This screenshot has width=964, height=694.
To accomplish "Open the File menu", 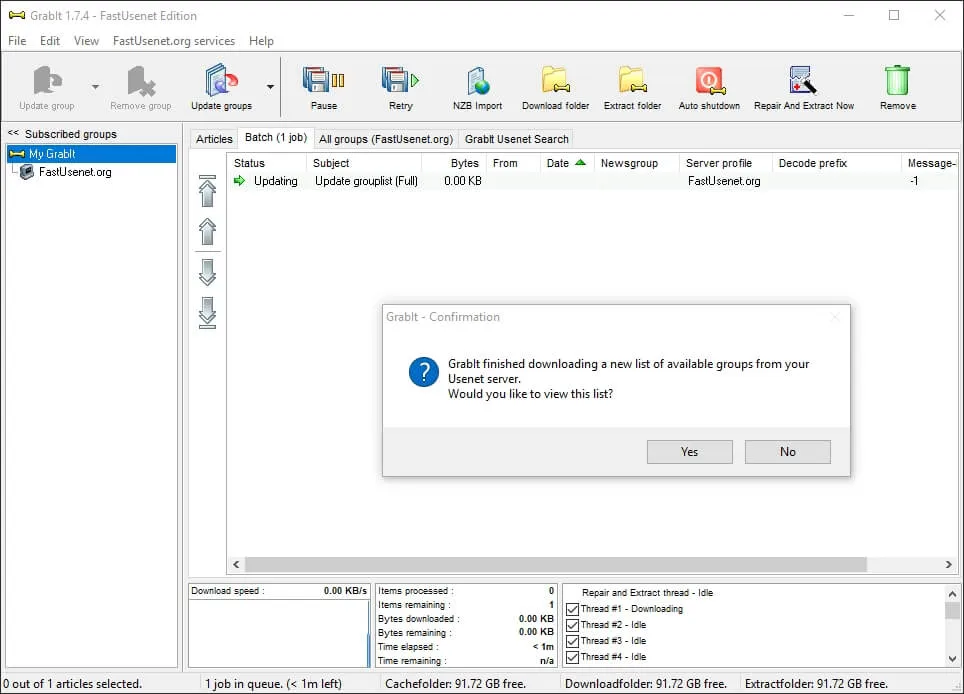I will coord(17,41).
